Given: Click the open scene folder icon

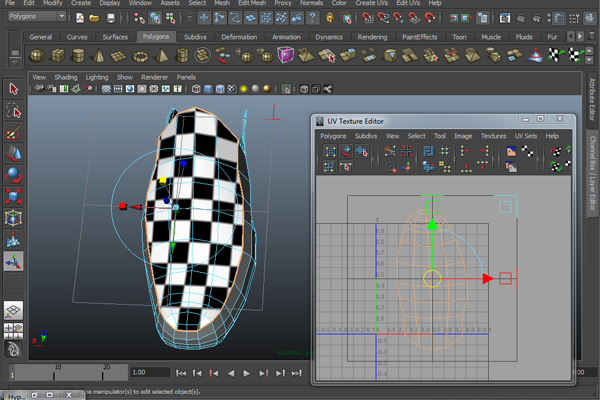Looking at the screenshot, I should pos(95,18).
